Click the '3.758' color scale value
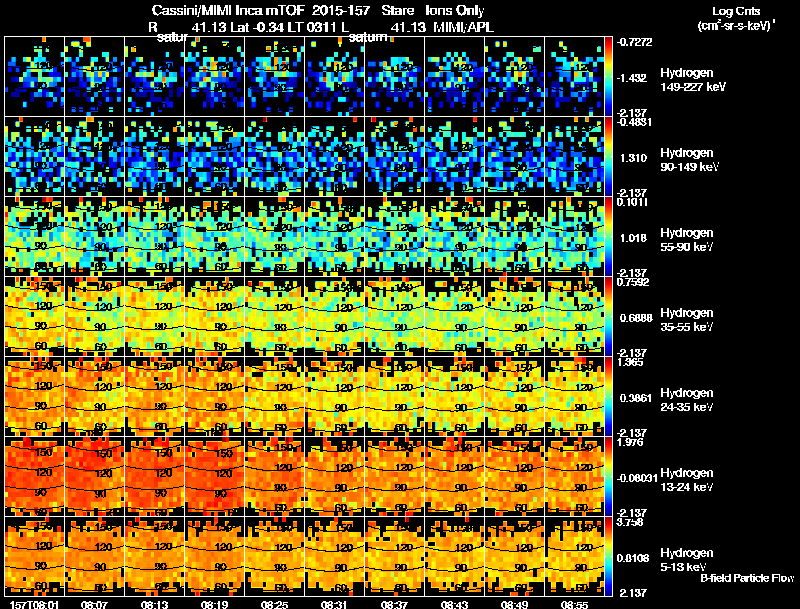Image resolution: width=800 pixels, height=609 pixels. [631, 522]
